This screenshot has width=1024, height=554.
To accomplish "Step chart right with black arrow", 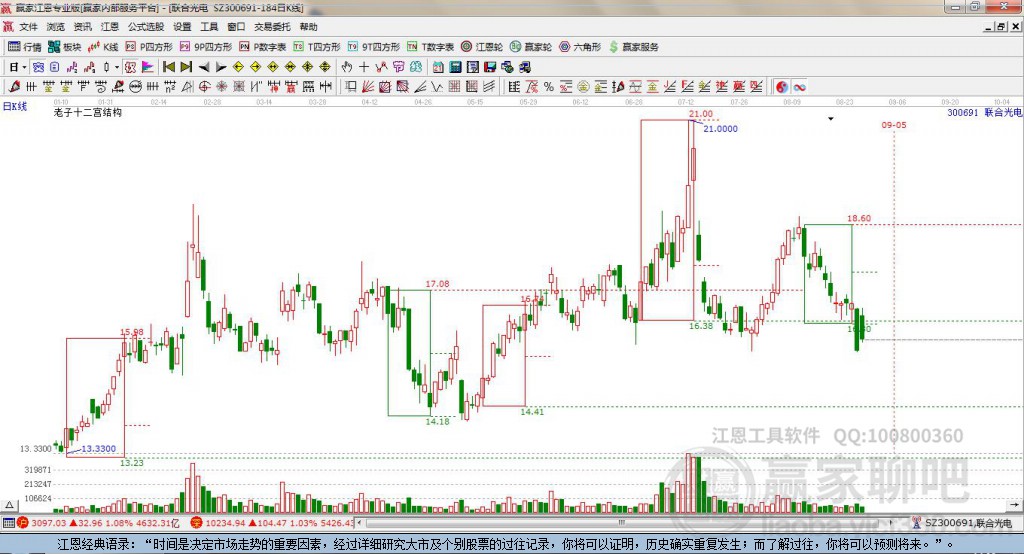I will pyautogui.click(x=221, y=67).
